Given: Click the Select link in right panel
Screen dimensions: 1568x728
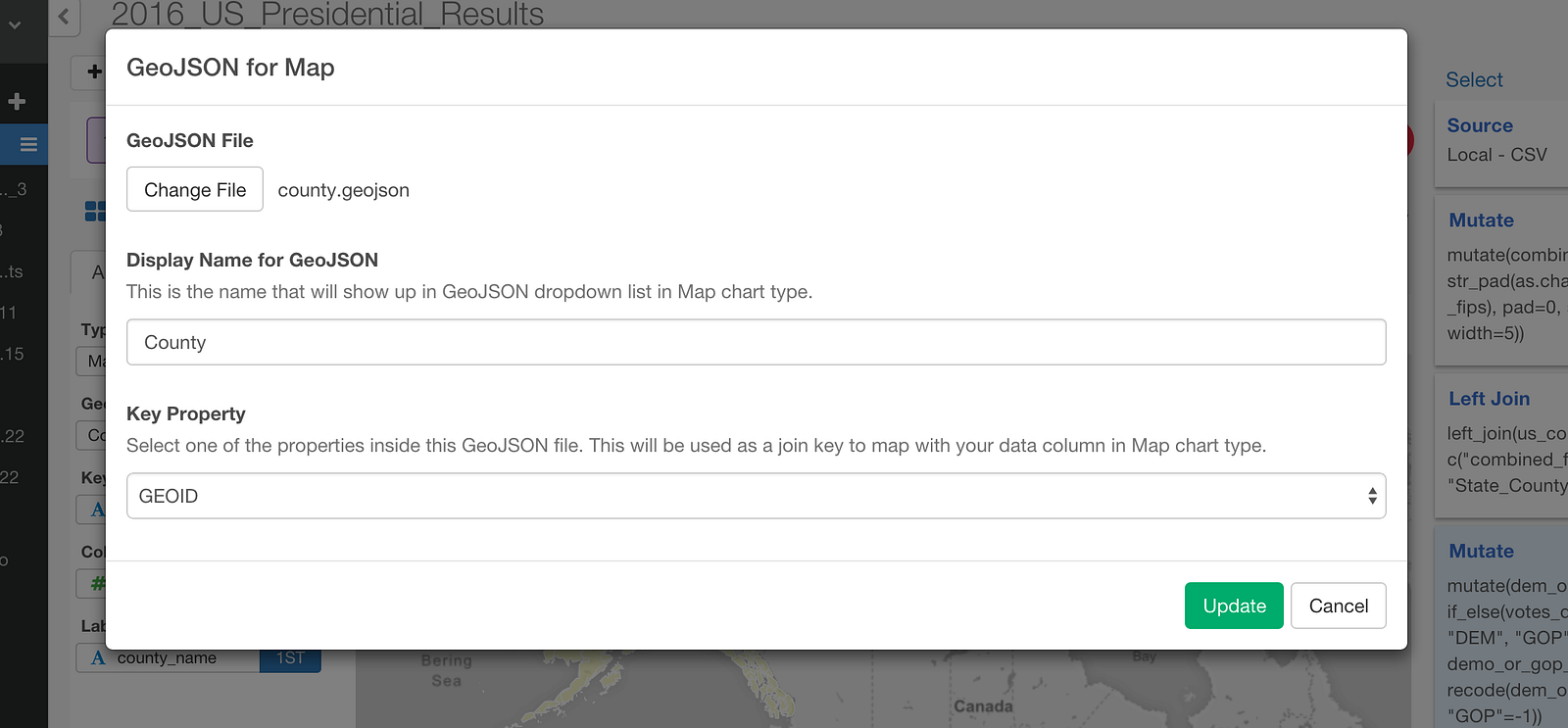Looking at the screenshot, I should point(1474,80).
